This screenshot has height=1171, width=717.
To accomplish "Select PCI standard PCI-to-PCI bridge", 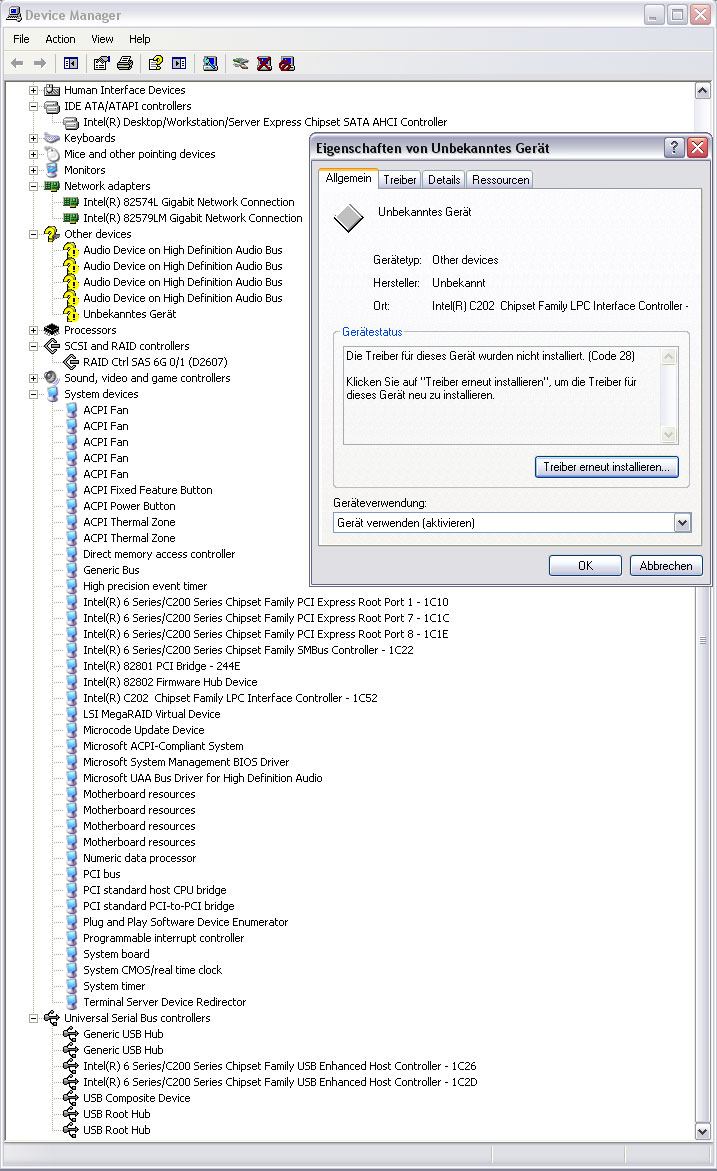I will [158, 906].
